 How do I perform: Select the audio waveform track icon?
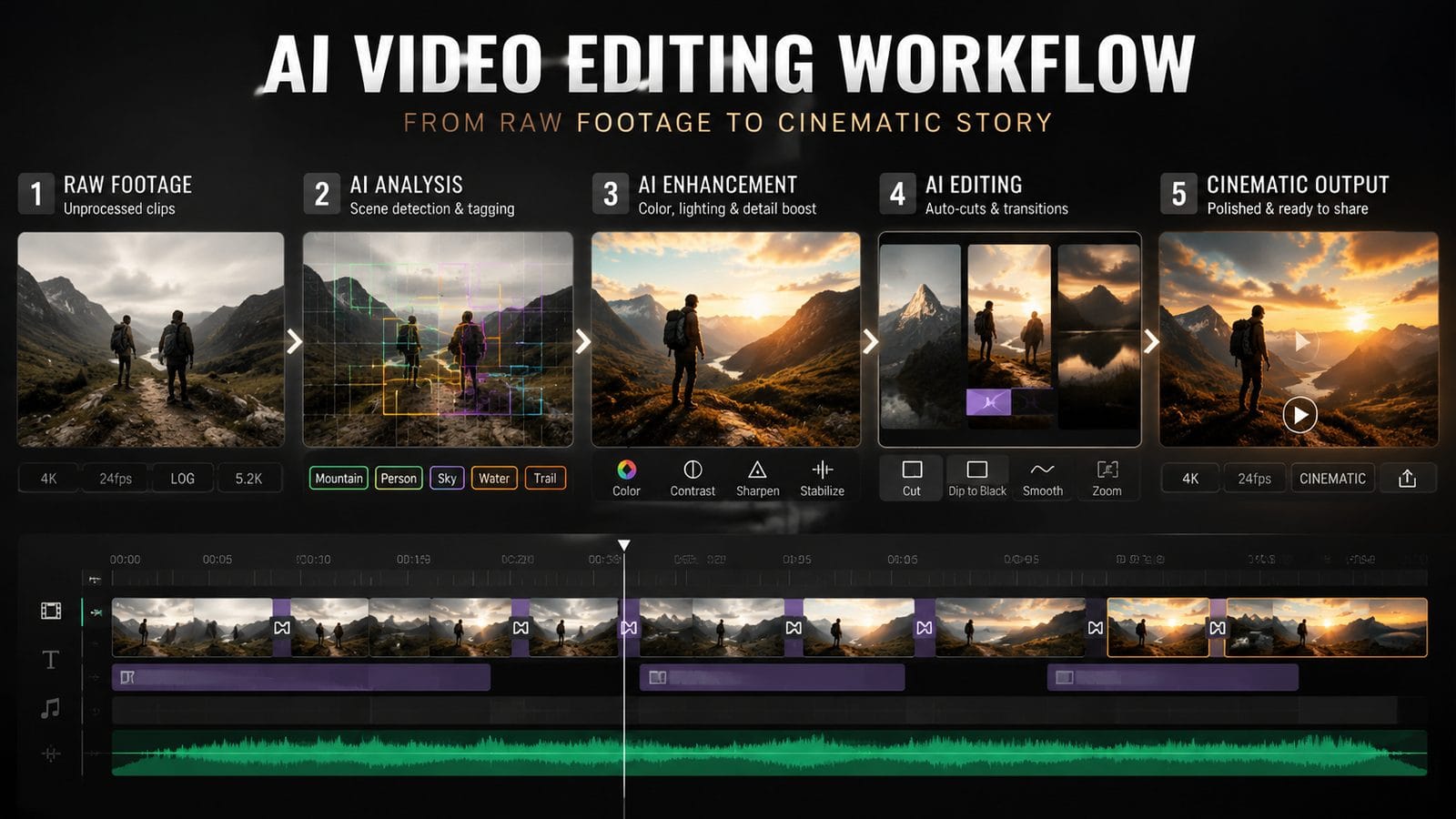coord(51,753)
